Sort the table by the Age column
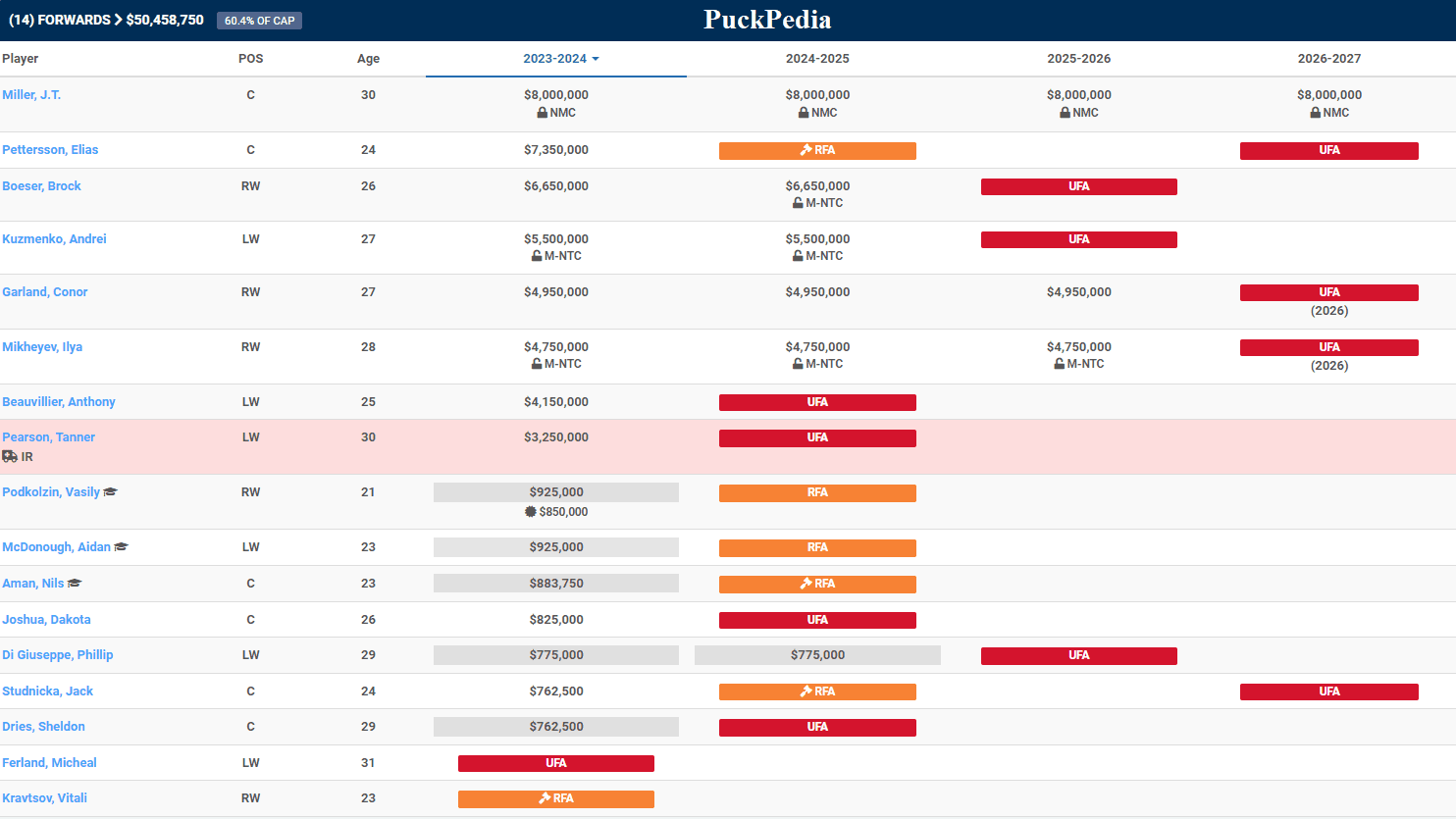 [x=368, y=59]
